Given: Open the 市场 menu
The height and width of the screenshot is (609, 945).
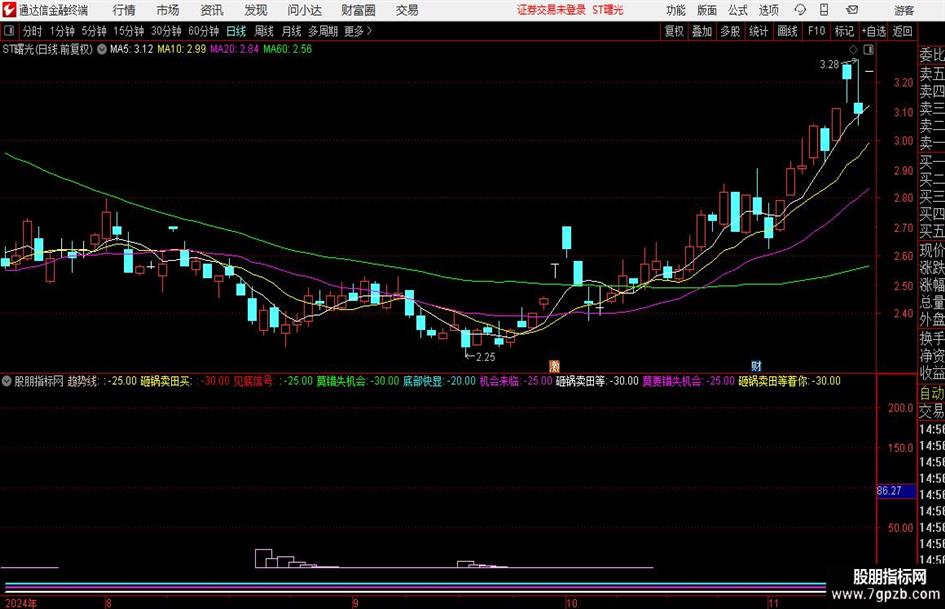Looking at the screenshot, I should (168, 10).
